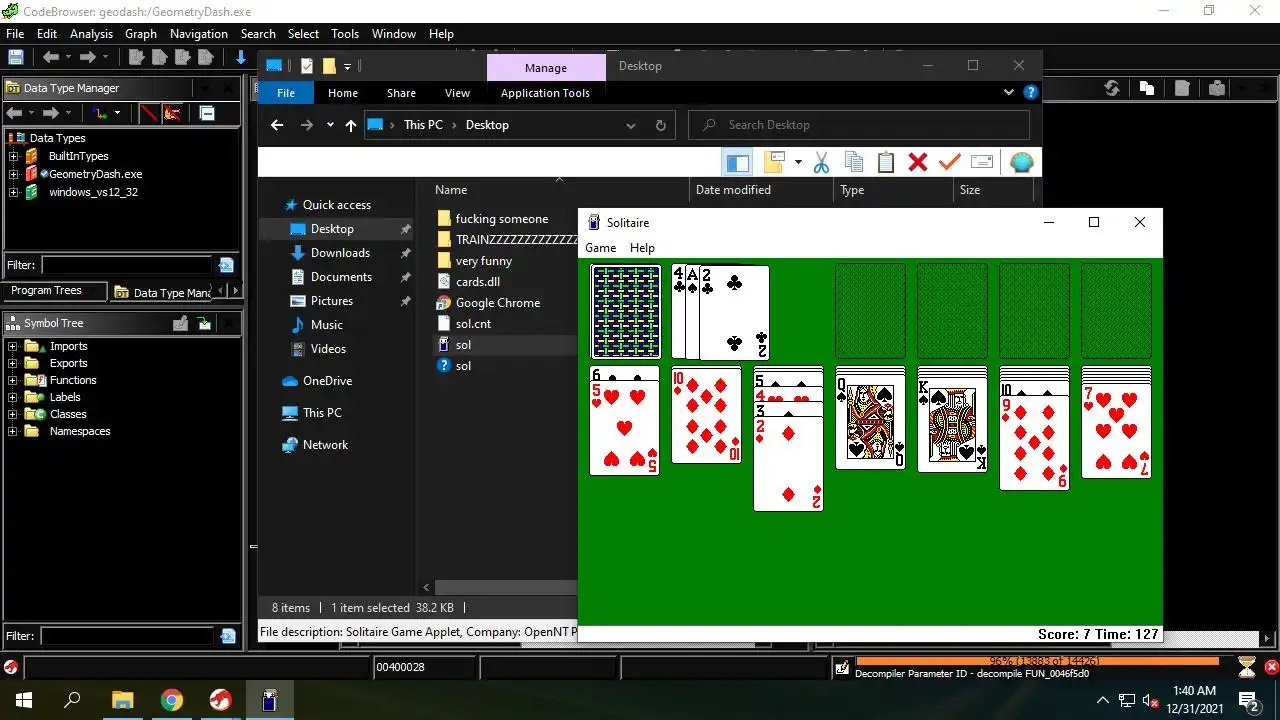Open the Explorer address bar history dropdown

631,125
